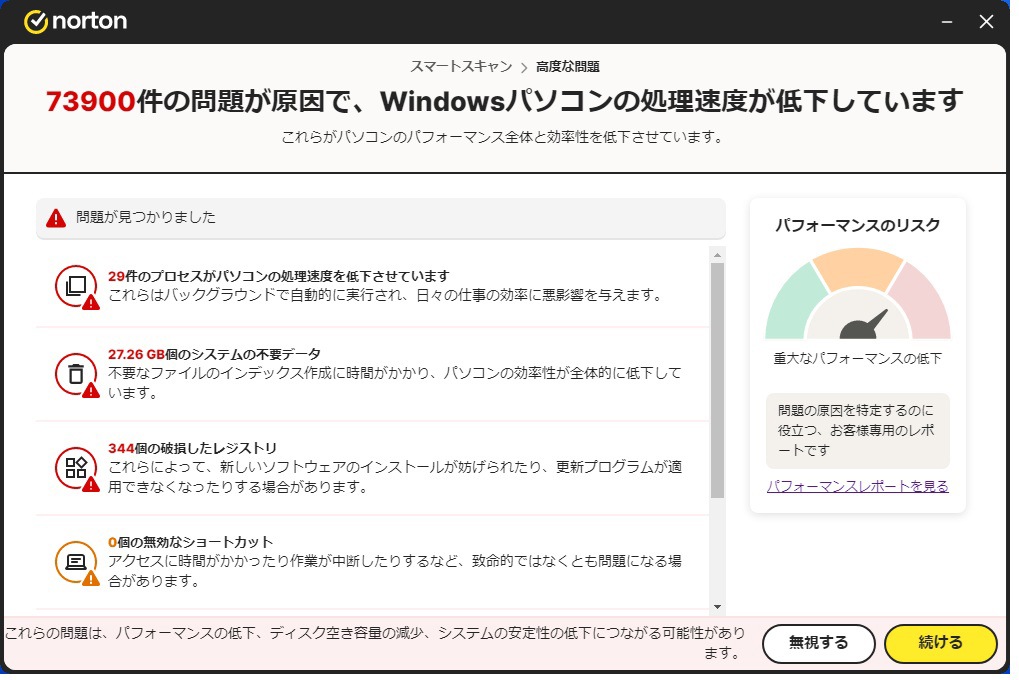Image resolution: width=1019 pixels, height=680 pixels.
Task: Click the performance risk gauge needle
Action: pos(864,325)
